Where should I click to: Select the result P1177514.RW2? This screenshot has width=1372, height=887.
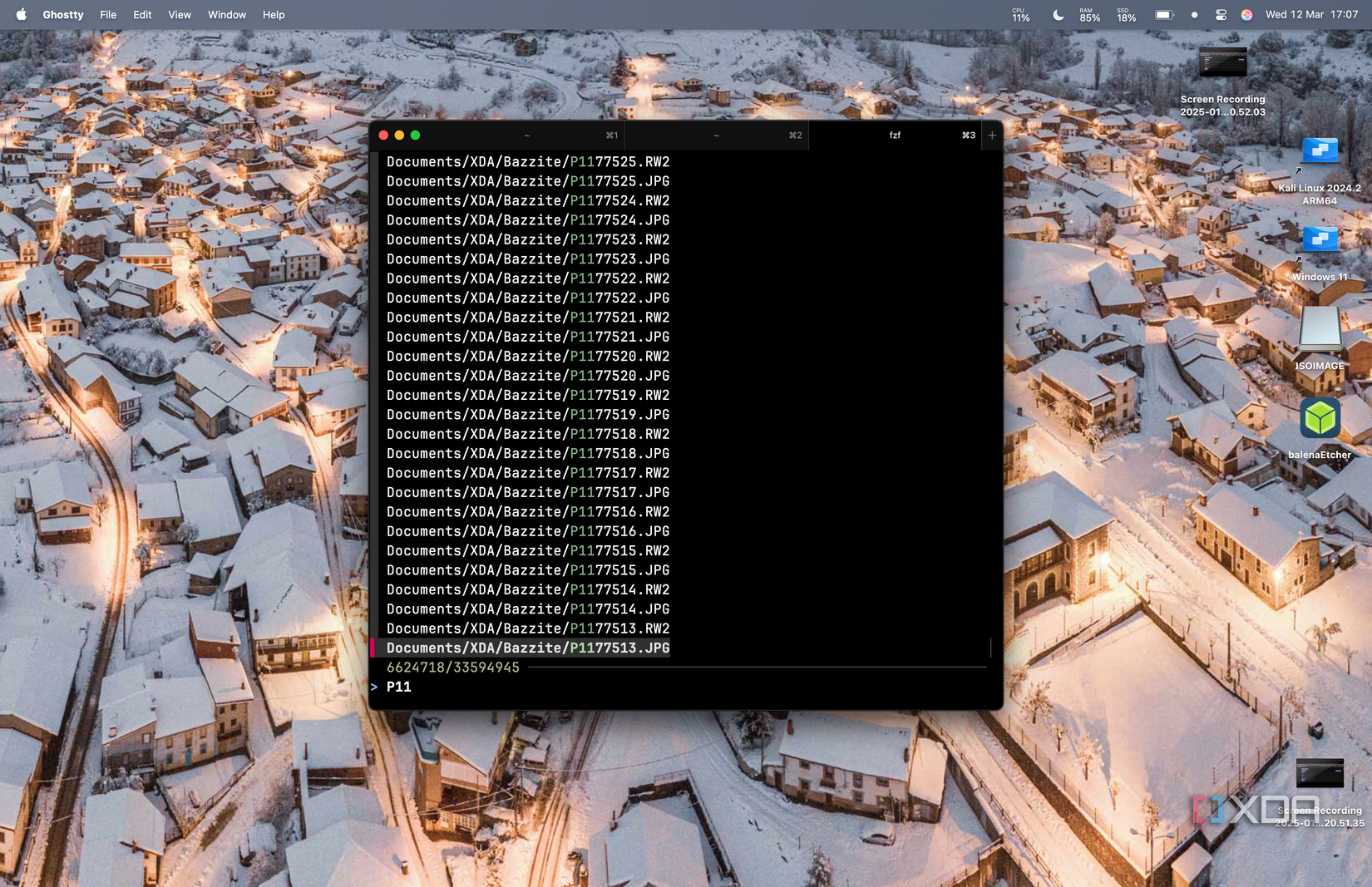(528, 590)
